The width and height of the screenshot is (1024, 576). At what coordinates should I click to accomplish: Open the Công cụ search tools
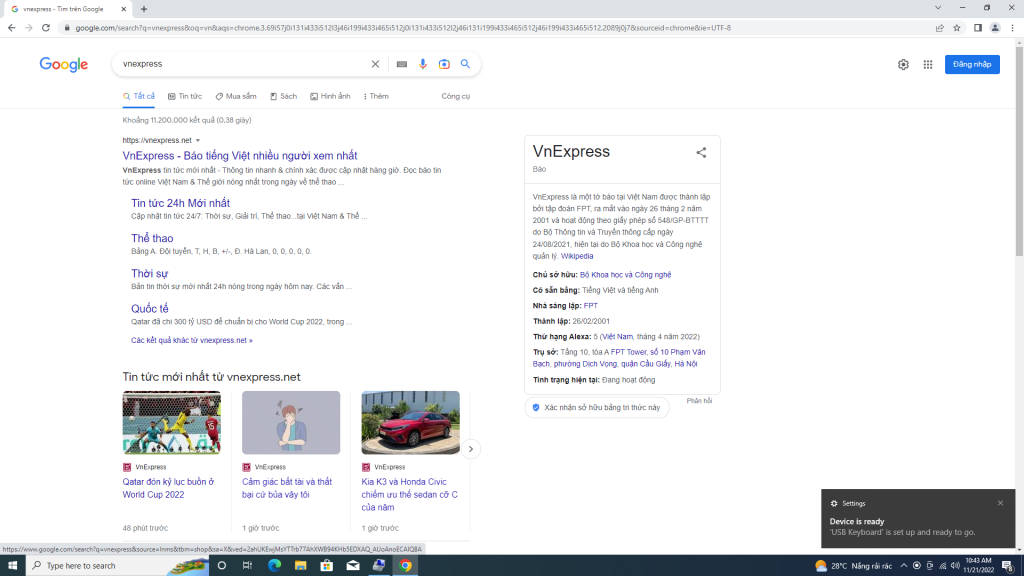click(x=456, y=96)
